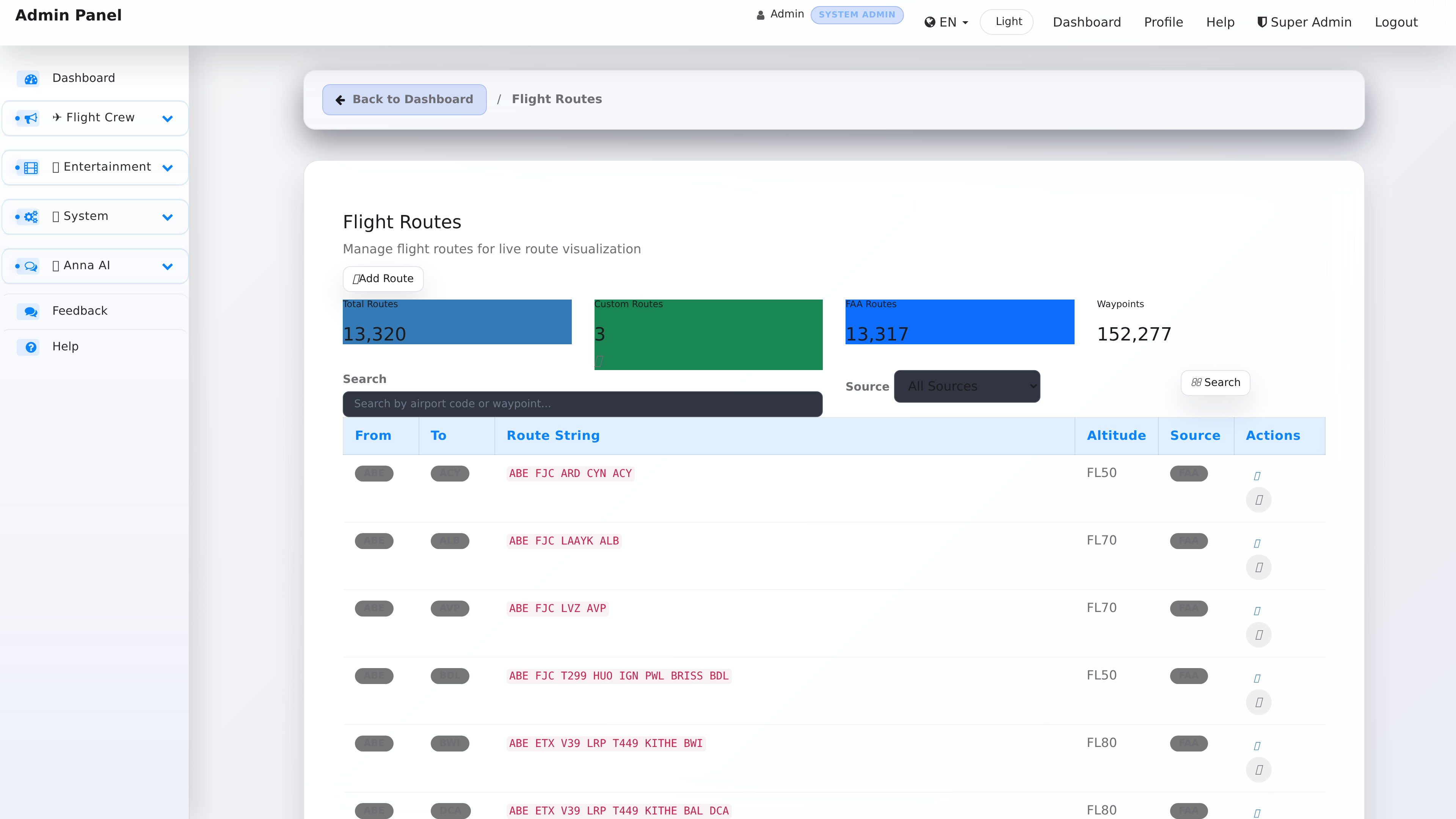Expand the Entertainment menu chevron
This screenshot has width=1456, height=819.
167,168
